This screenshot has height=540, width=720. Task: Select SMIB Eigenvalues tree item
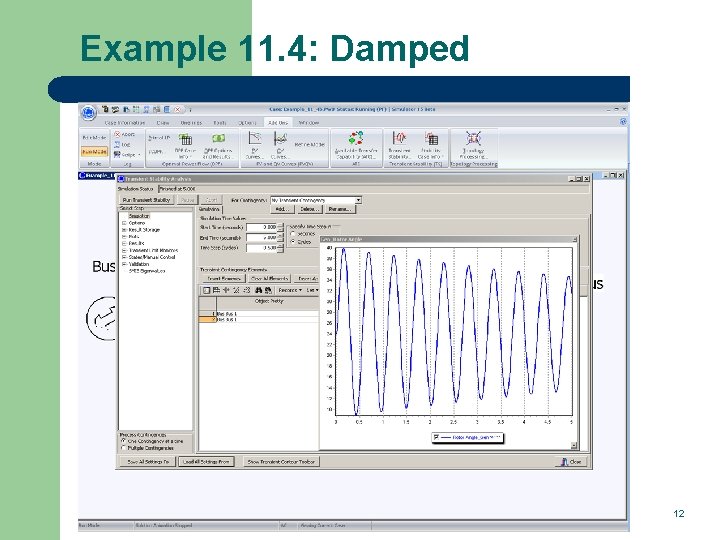point(147,271)
